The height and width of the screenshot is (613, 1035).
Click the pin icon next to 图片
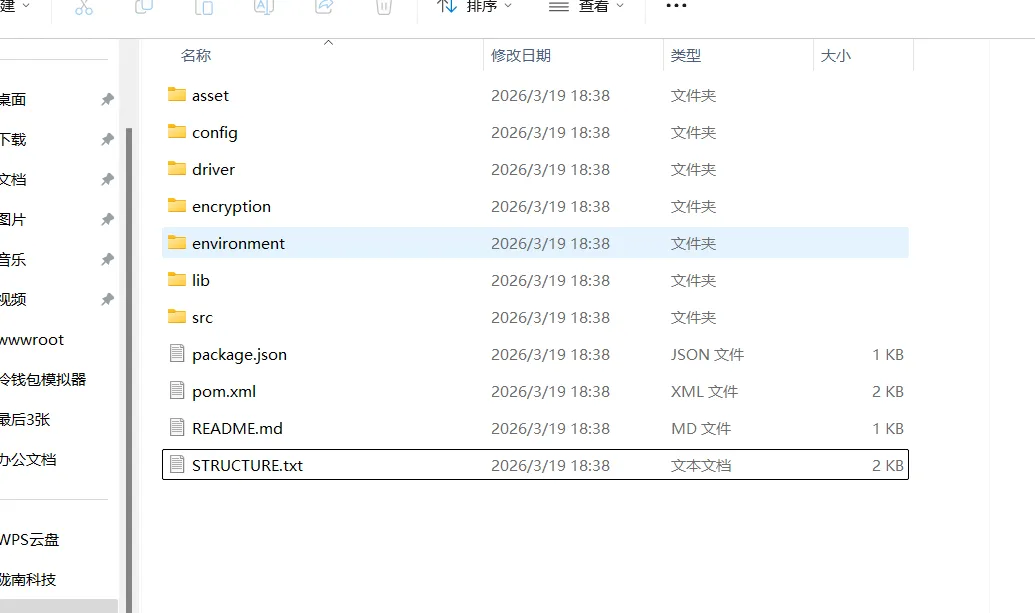point(108,219)
